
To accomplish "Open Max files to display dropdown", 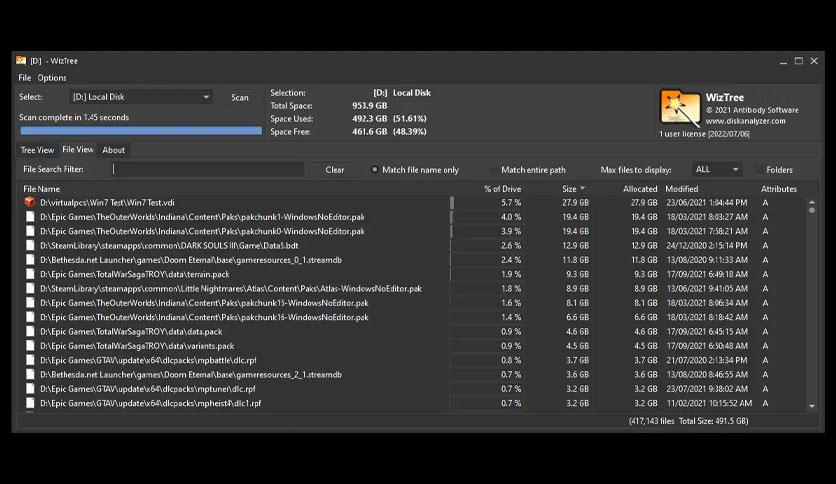I will 717,170.
